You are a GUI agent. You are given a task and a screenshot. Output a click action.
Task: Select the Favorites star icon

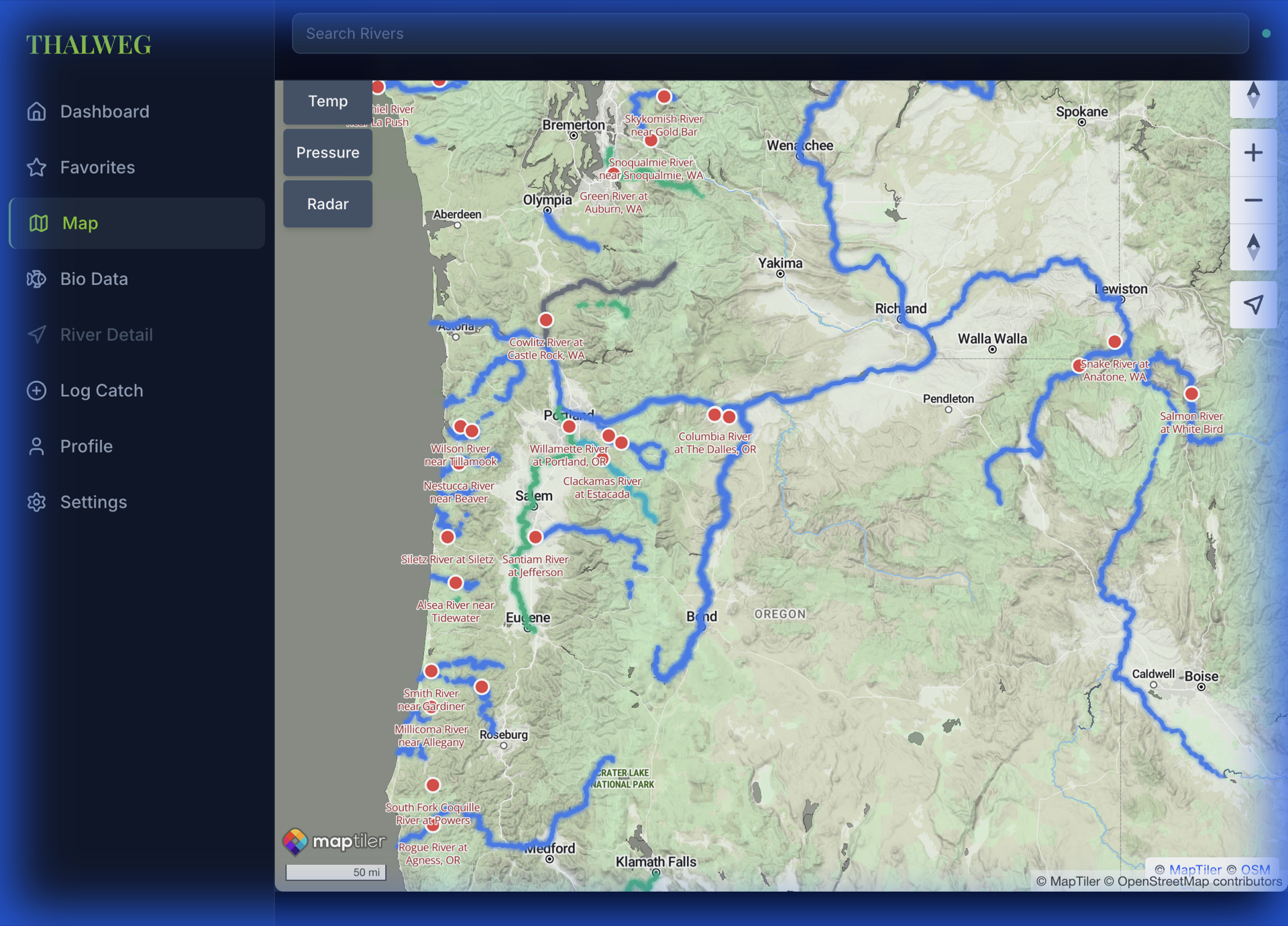(x=37, y=167)
